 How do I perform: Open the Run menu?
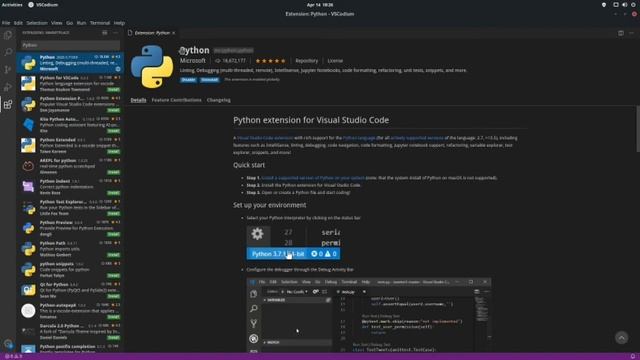(x=82, y=23)
